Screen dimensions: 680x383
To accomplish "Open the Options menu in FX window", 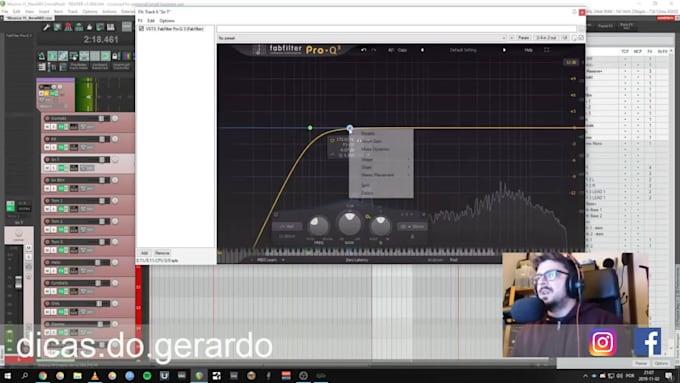I will click(x=167, y=20).
